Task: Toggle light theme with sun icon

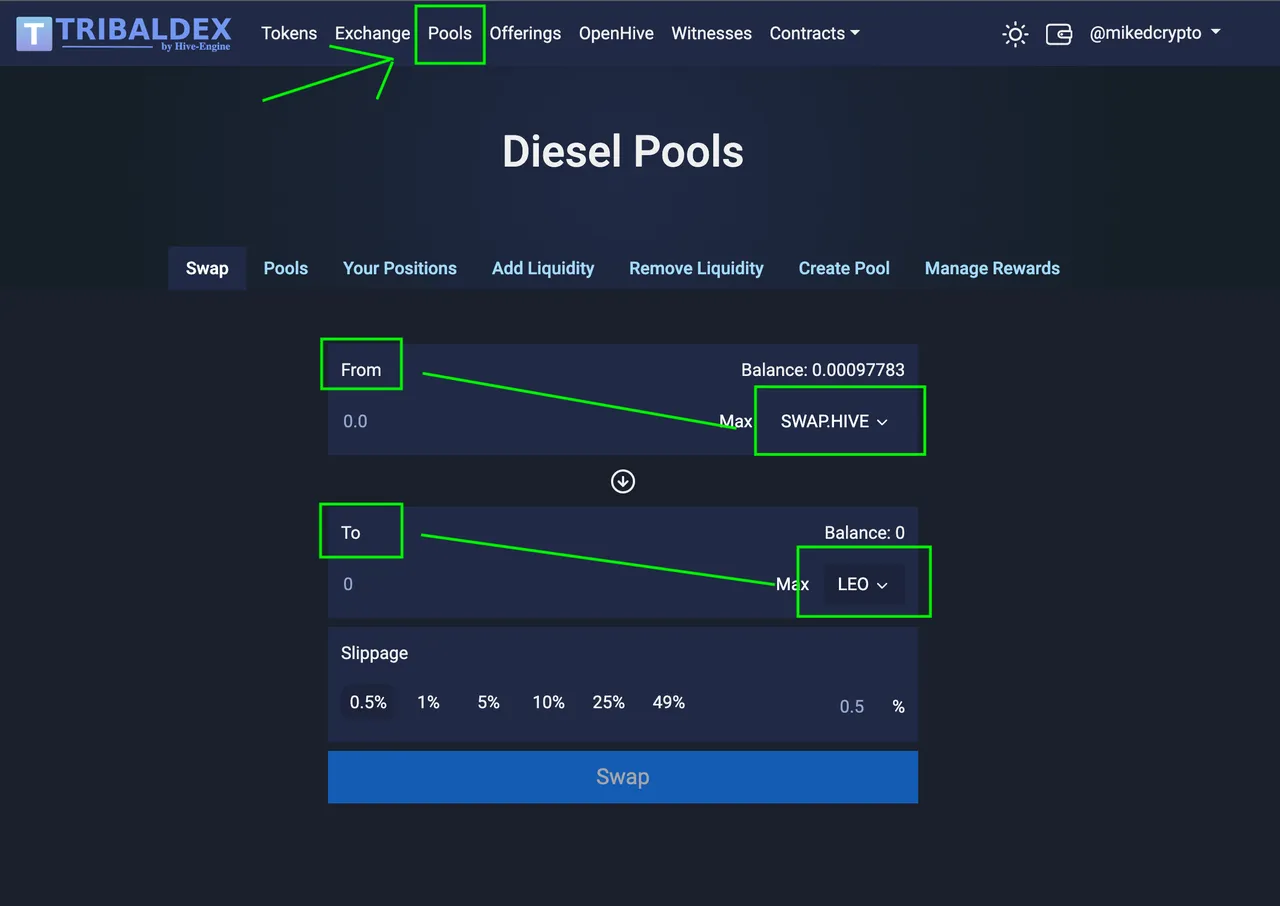Action: [x=1015, y=34]
